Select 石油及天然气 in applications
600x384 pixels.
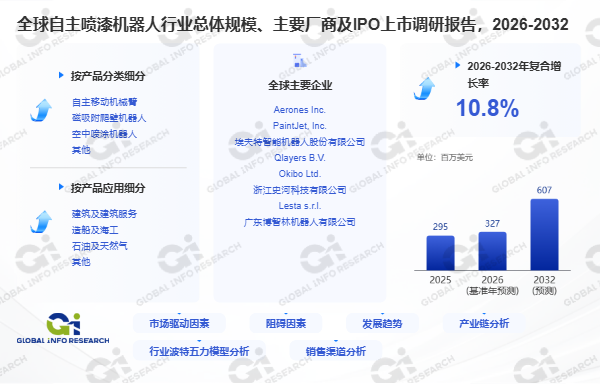[x=100, y=246]
